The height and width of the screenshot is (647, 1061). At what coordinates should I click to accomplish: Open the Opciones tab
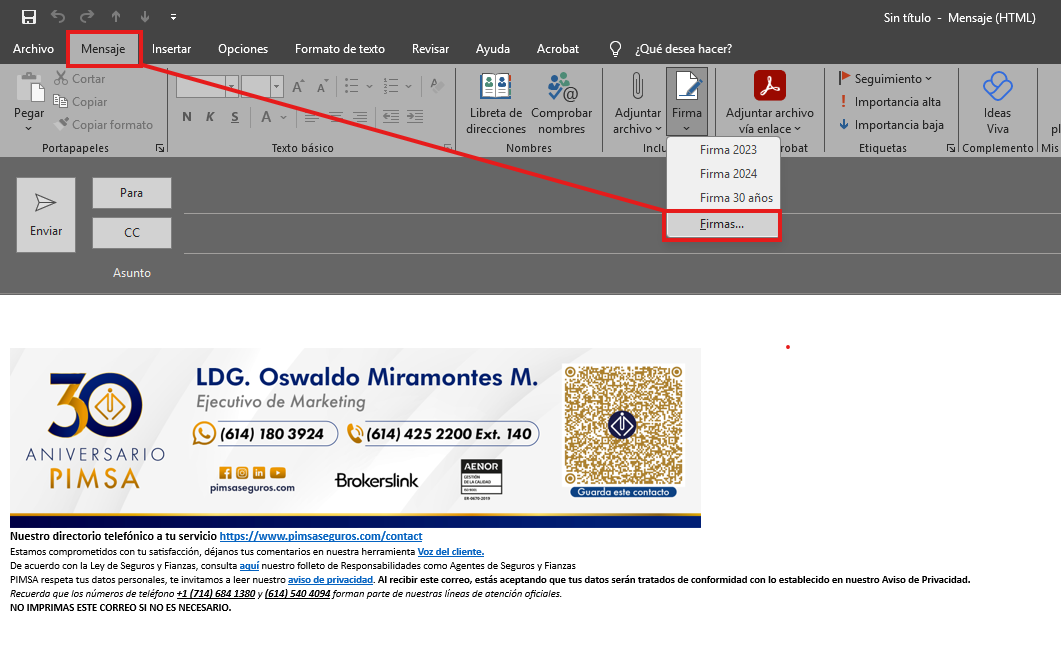[243, 49]
